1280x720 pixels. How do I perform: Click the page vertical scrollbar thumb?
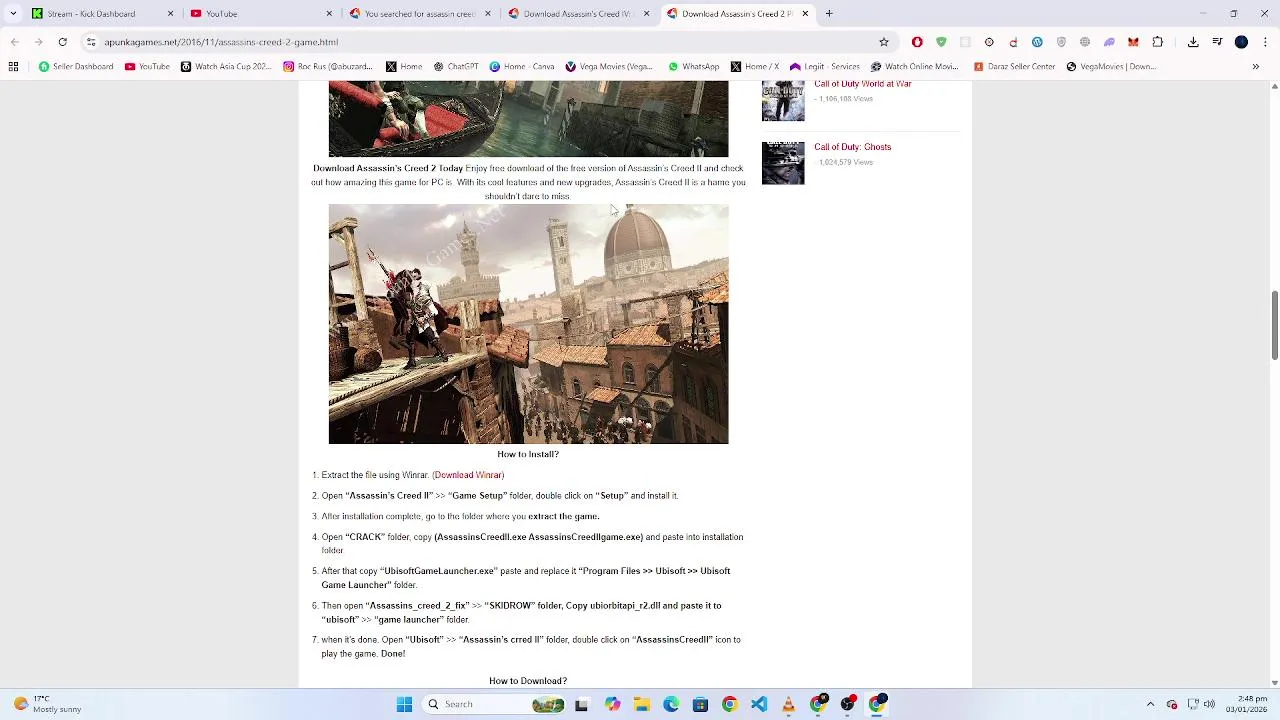pos(1274,325)
